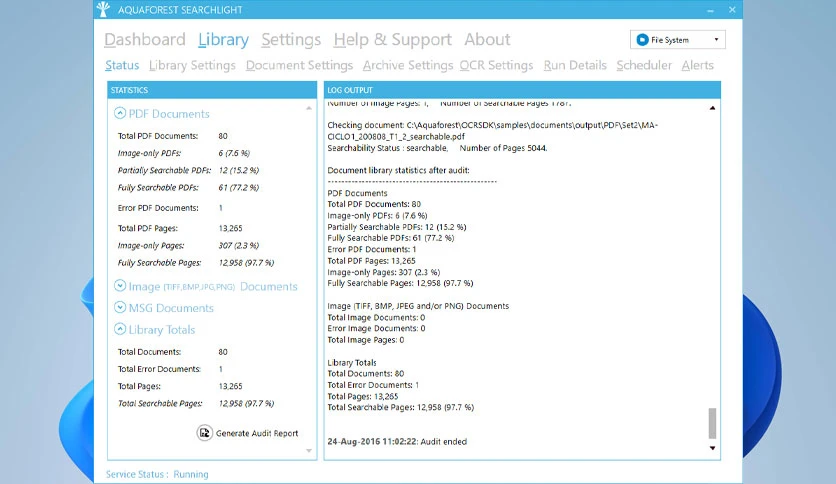Click the 'Total Image Documents: 0' log line

[376, 317]
